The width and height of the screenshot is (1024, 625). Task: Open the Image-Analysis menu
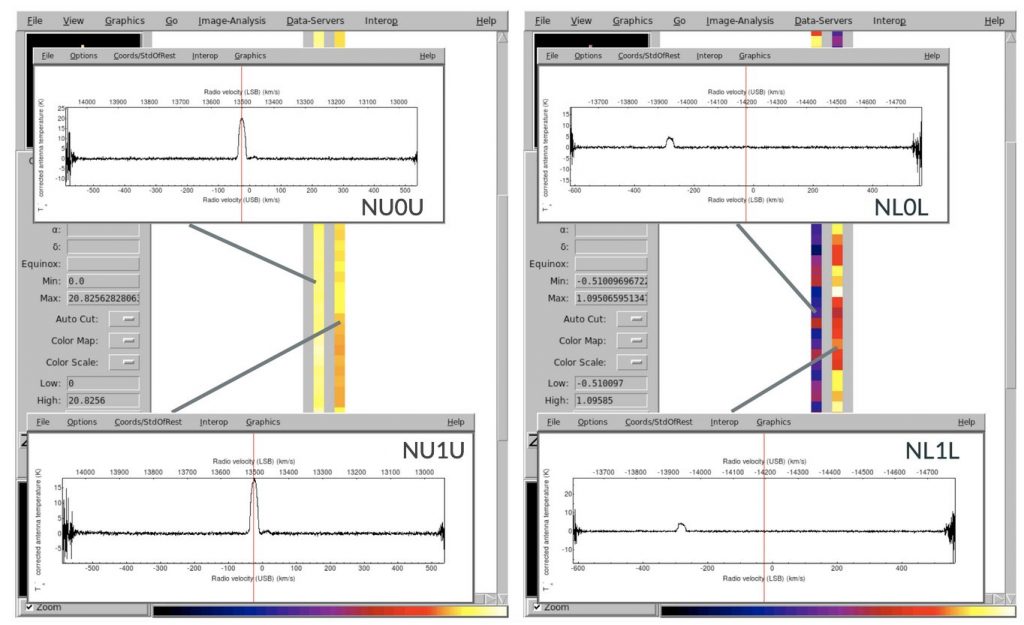(x=231, y=20)
